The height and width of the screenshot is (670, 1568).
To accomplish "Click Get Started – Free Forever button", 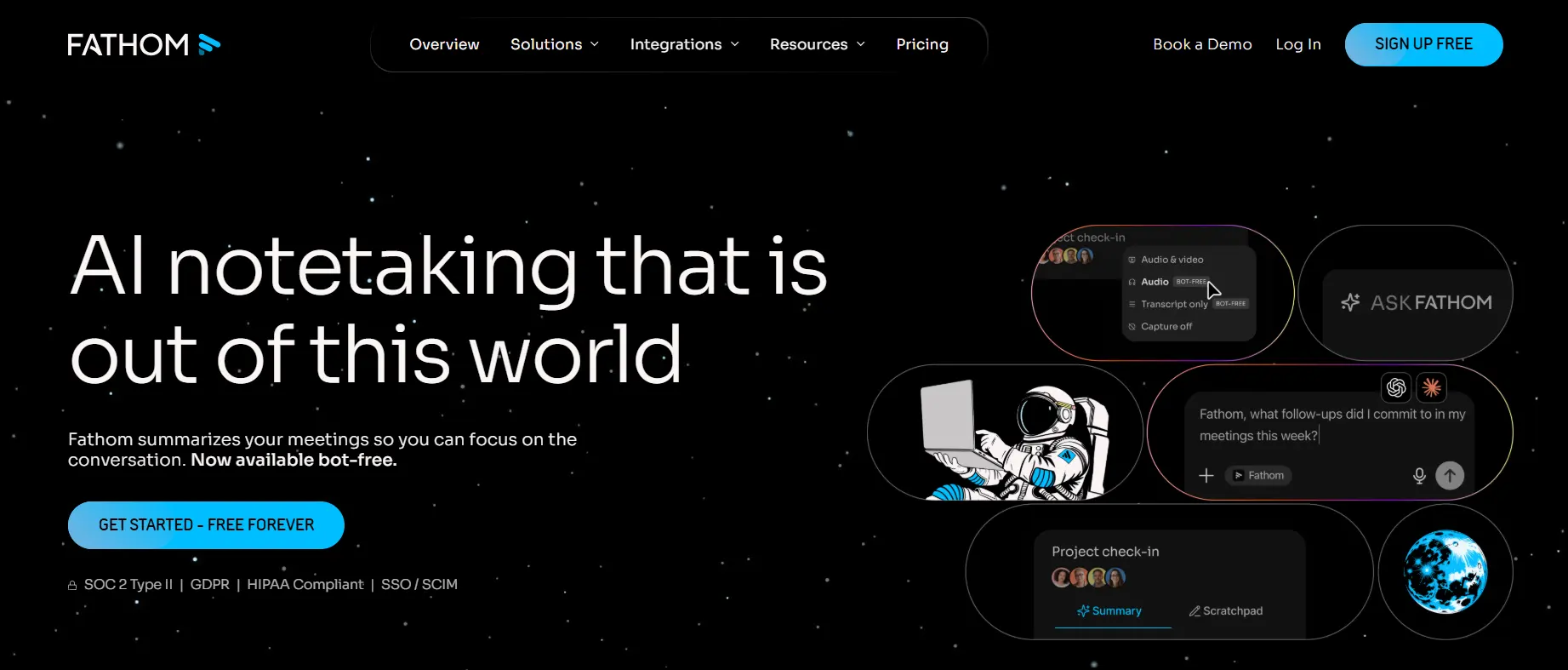I will tap(206, 525).
